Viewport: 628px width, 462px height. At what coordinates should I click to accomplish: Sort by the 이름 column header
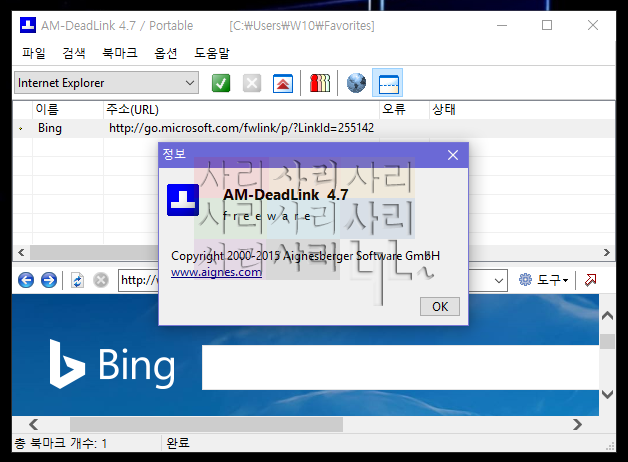coord(67,109)
